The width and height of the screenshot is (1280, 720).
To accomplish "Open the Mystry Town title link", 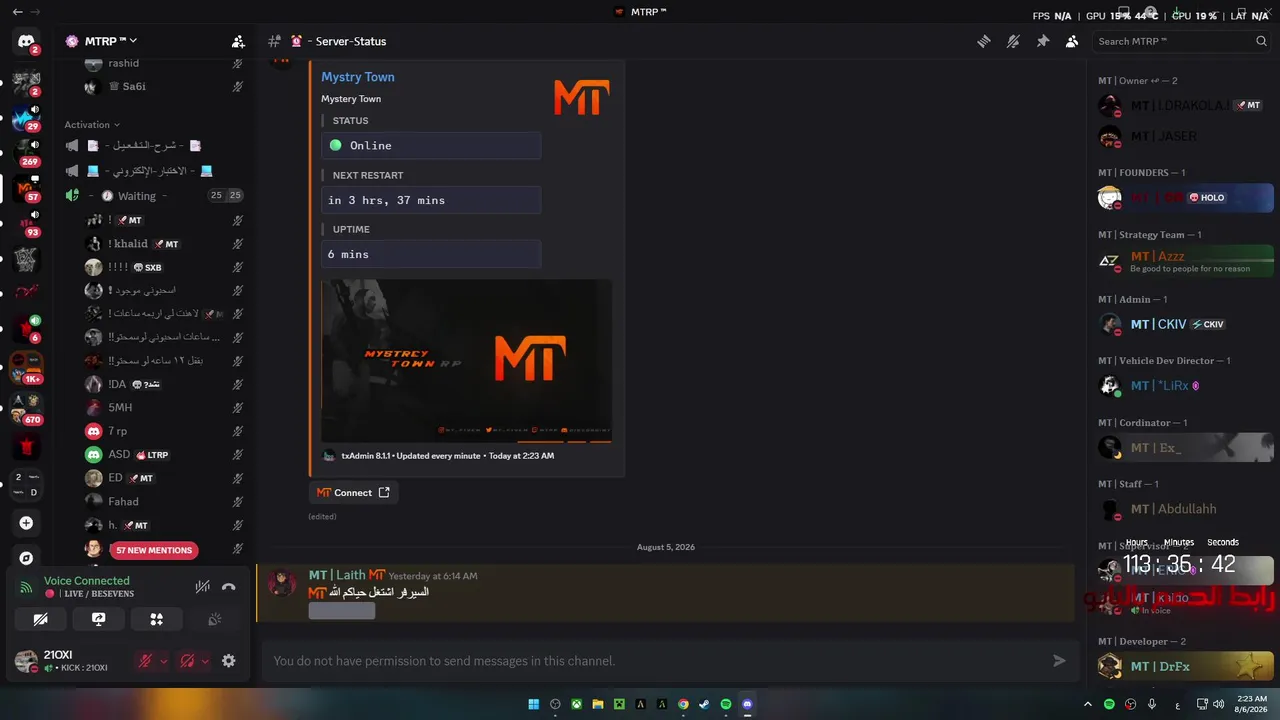I will click(x=358, y=77).
